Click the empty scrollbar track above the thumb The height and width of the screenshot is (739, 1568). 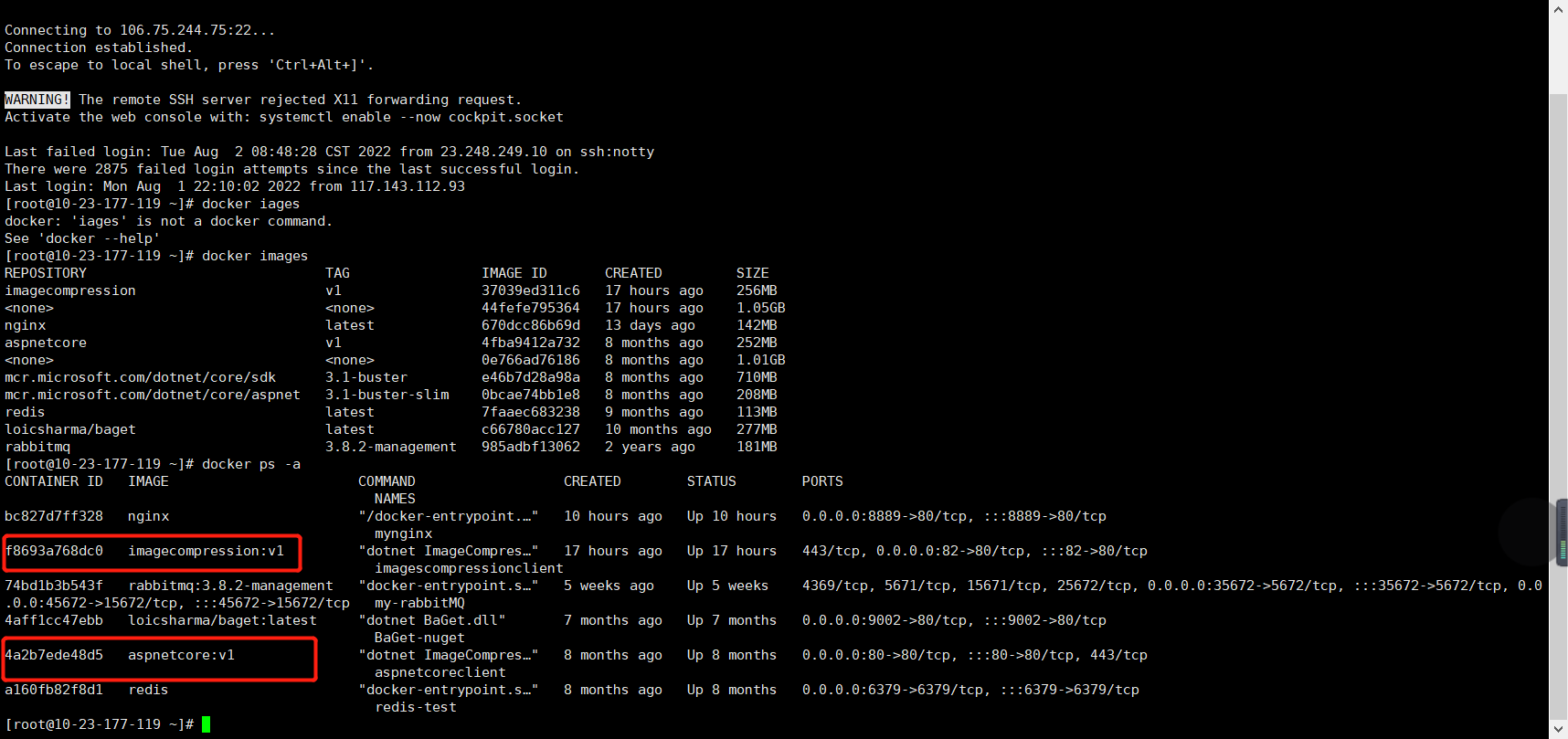[x=1558, y=55]
